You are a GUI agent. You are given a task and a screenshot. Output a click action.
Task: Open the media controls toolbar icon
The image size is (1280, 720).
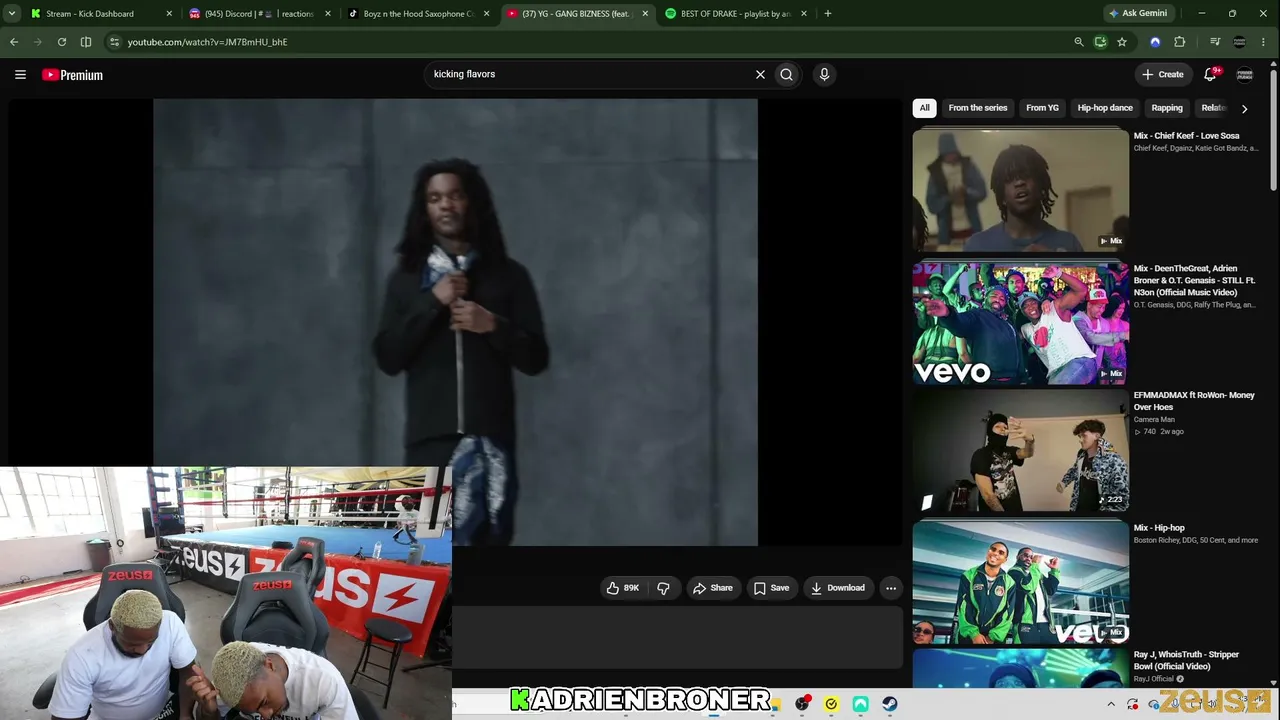click(x=1215, y=42)
